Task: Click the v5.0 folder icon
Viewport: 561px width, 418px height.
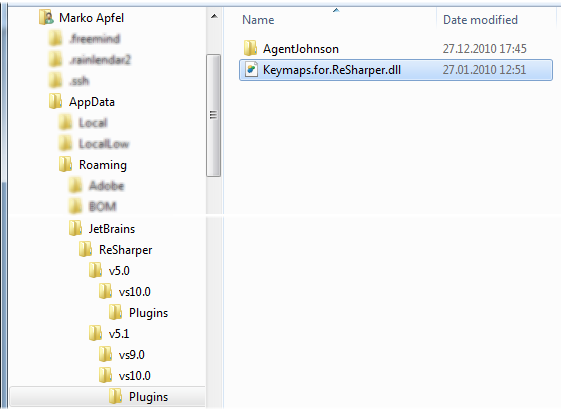Action: pyautogui.click(x=96, y=270)
